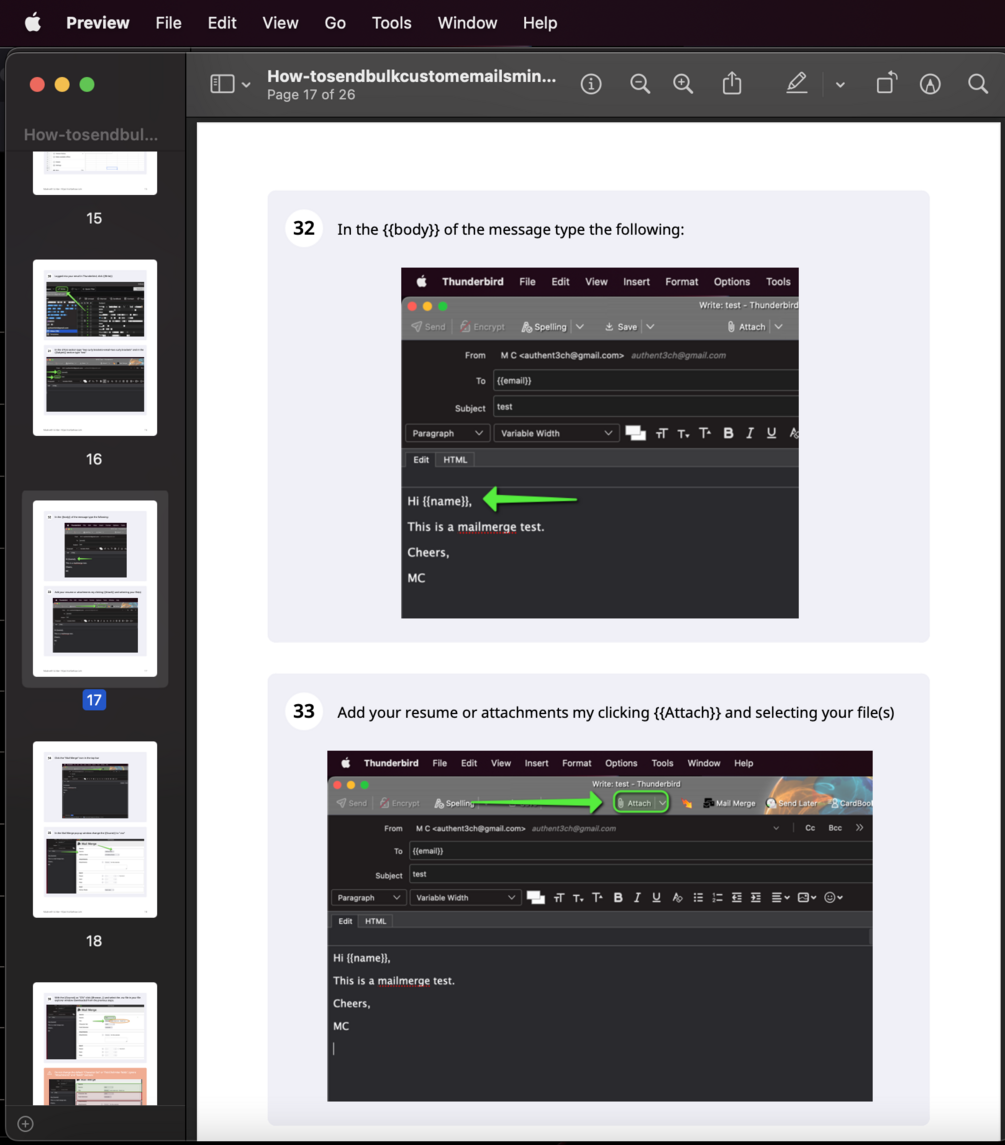Click the zoom out magnifier icon
Viewport: 1005px width, 1145px height.
tap(640, 84)
